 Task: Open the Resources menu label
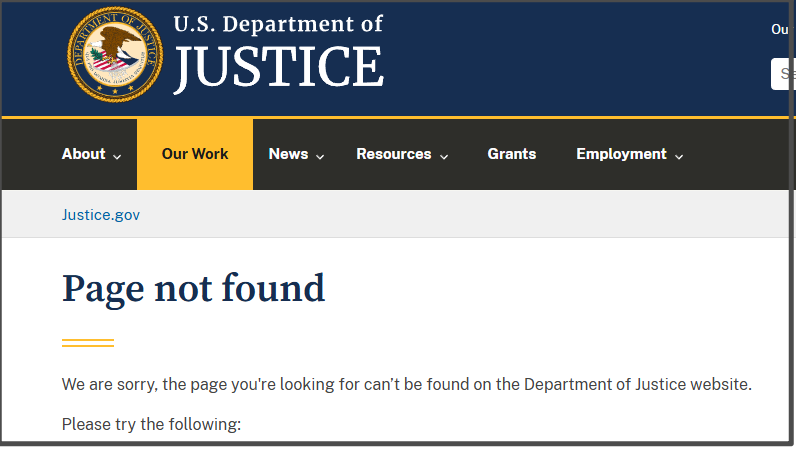point(394,154)
